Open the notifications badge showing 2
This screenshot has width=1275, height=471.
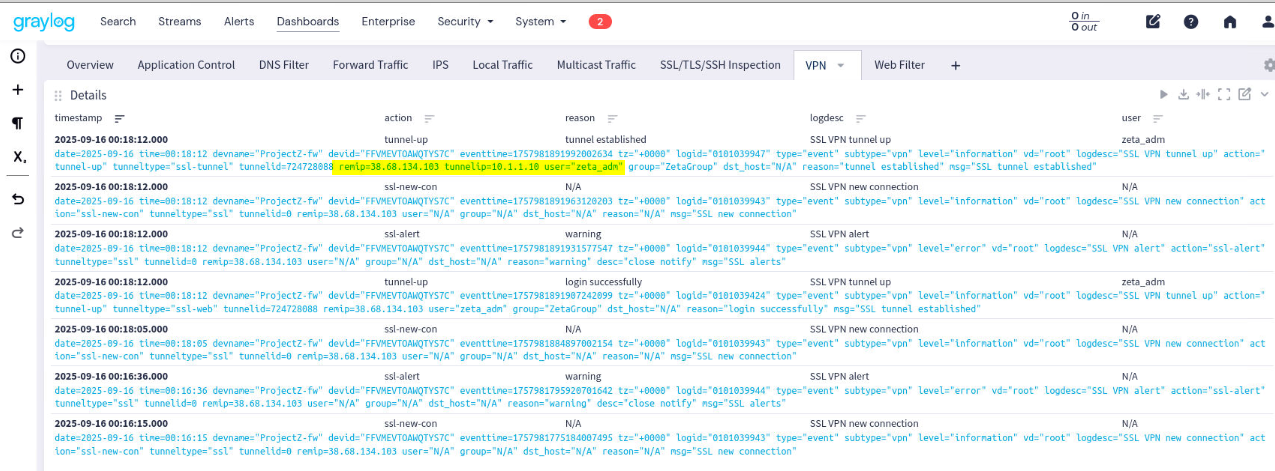coord(600,21)
